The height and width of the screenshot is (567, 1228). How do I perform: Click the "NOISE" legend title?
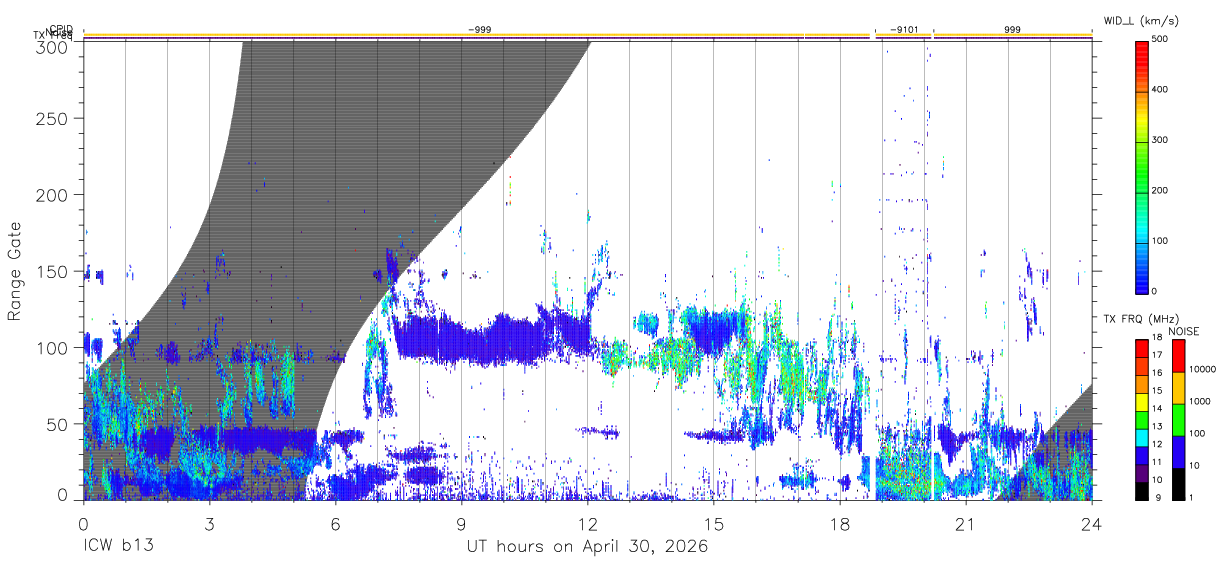click(1185, 331)
